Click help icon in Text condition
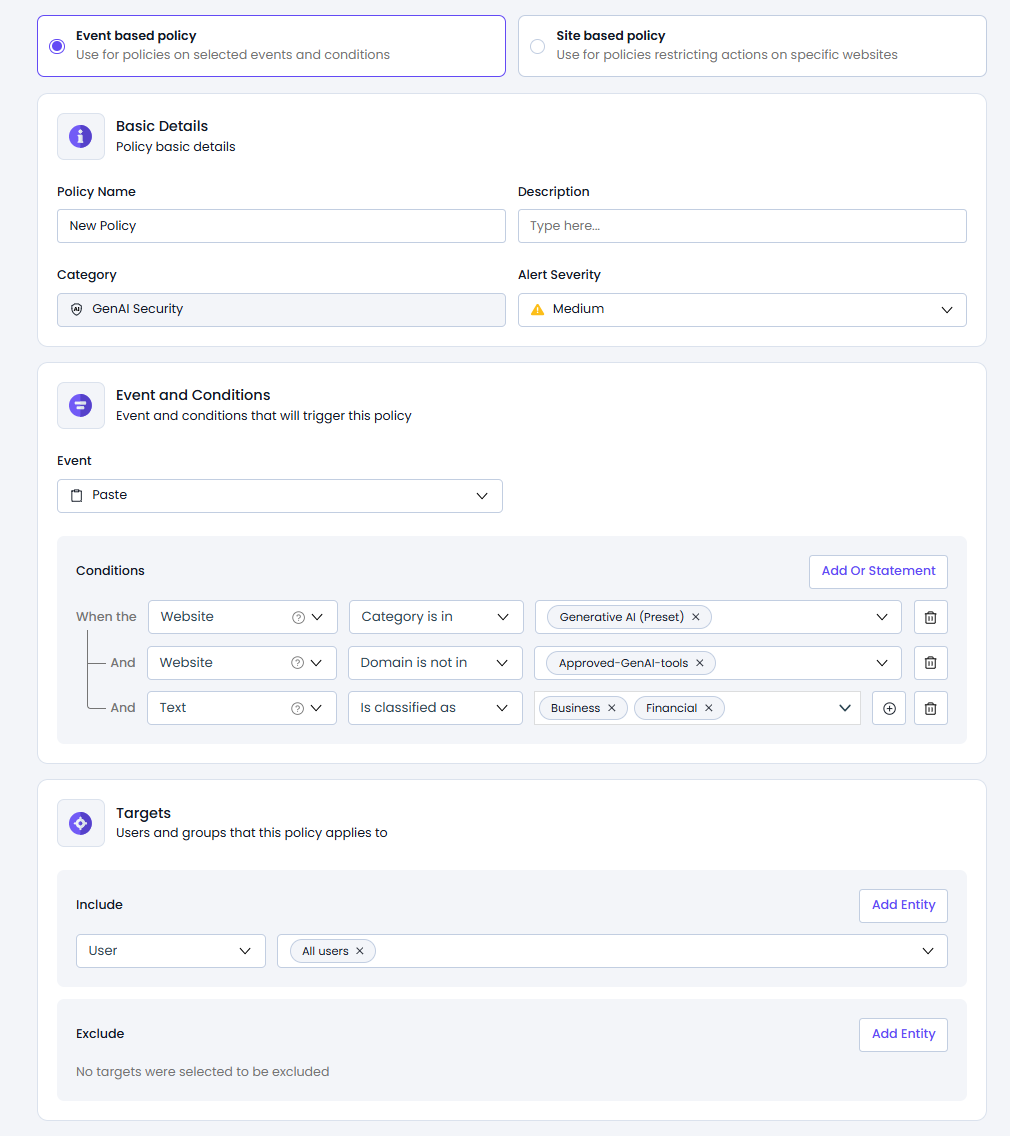The height and width of the screenshot is (1136, 1010). pyautogui.click(x=297, y=709)
